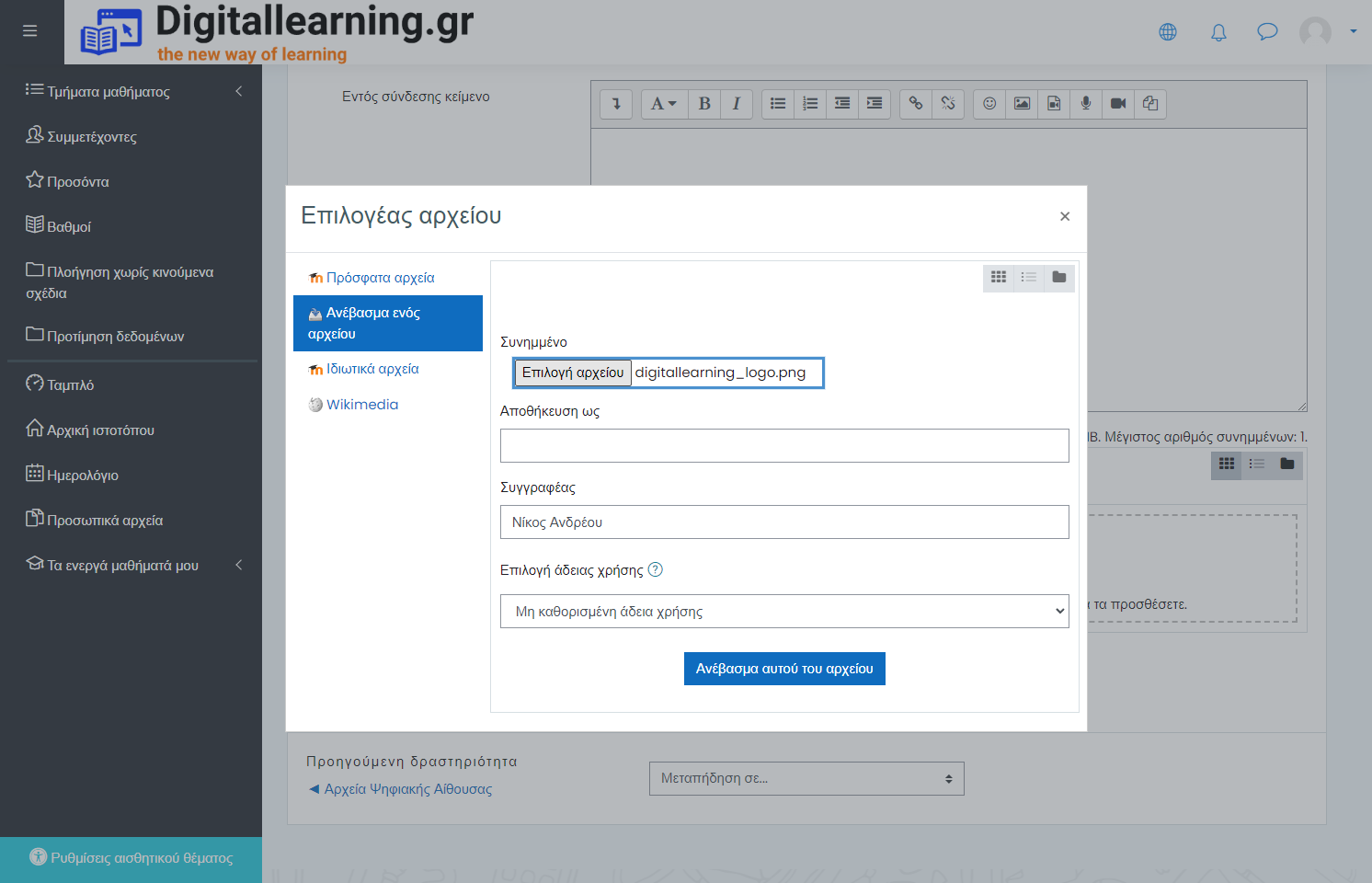Viewport: 1372px width, 883px height.
Task: Open help for 'Επιλογή άδειας χρήσης'
Action: point(656,569)
